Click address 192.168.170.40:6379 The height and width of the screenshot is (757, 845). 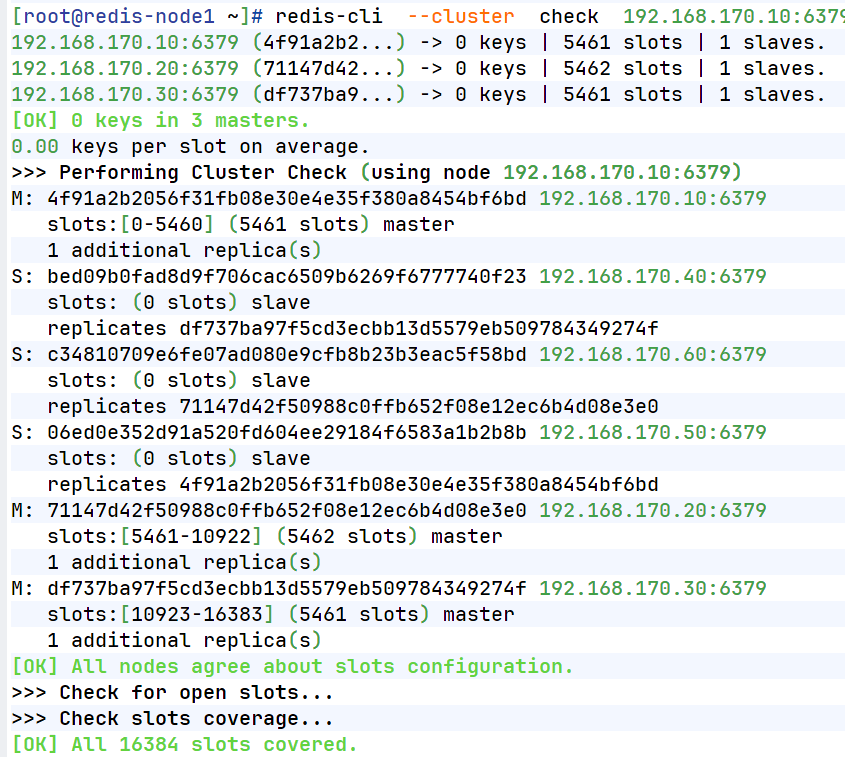(653, 276)
